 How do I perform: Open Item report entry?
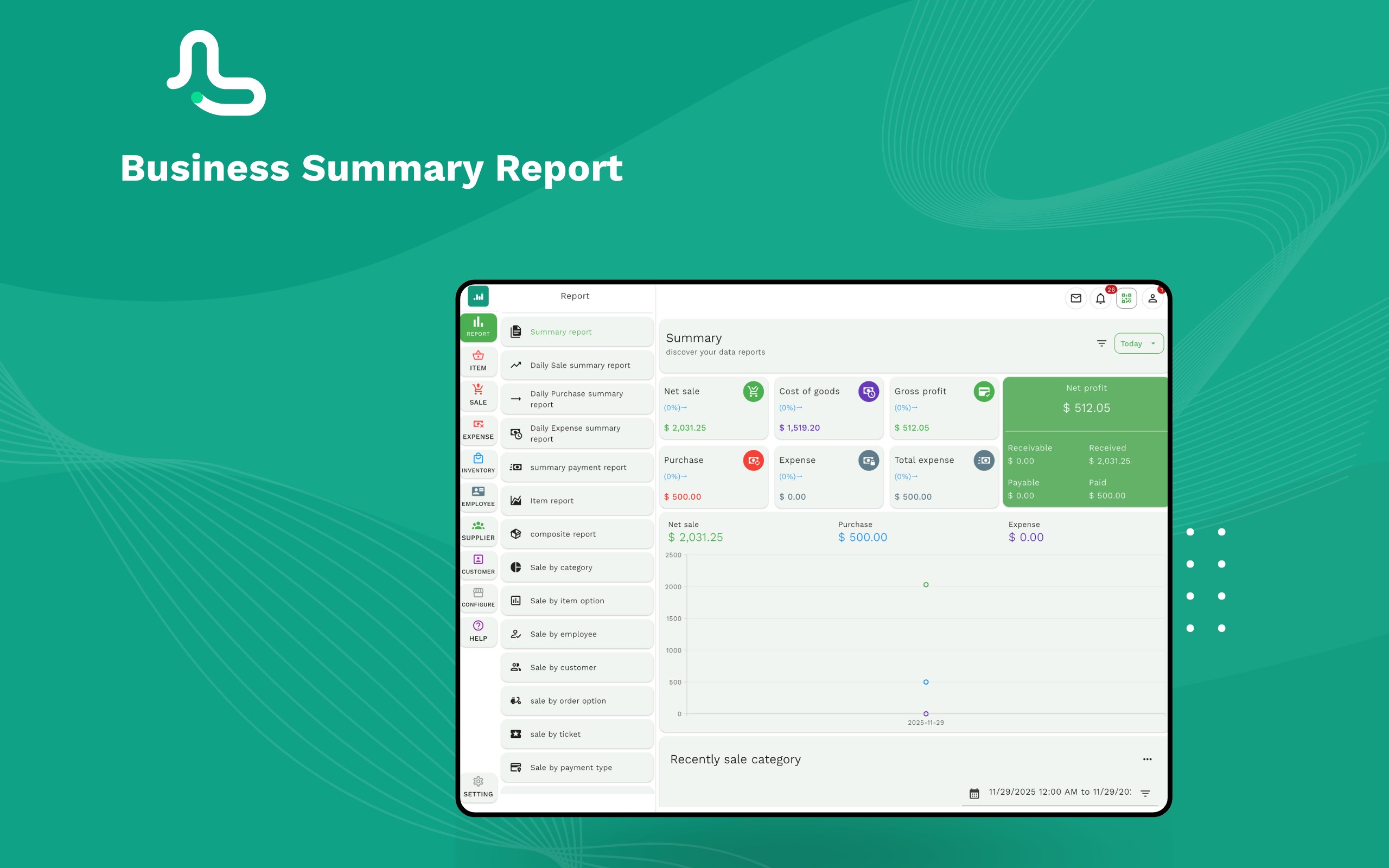tap(577, 501)
